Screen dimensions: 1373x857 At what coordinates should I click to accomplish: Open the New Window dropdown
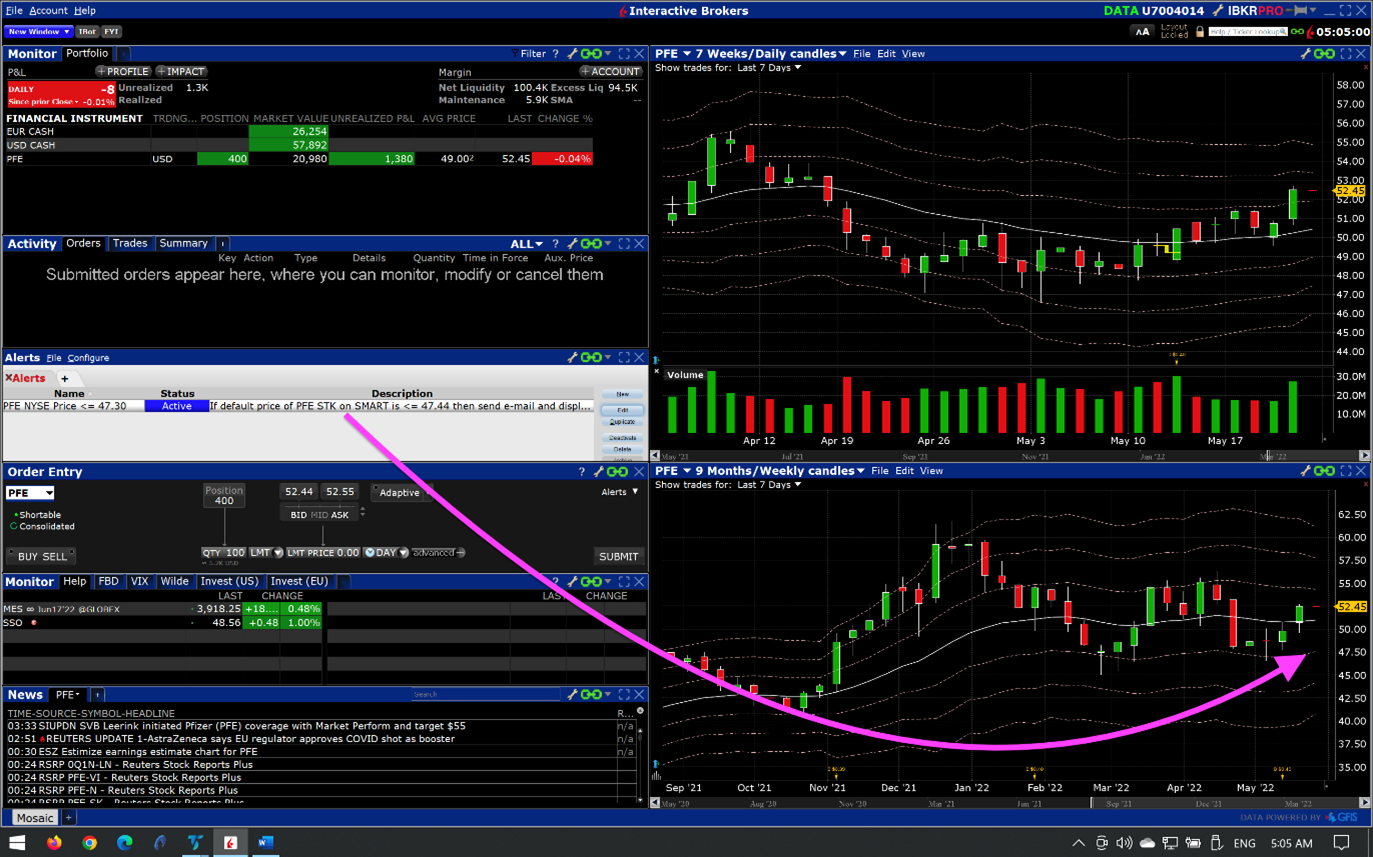39,32
